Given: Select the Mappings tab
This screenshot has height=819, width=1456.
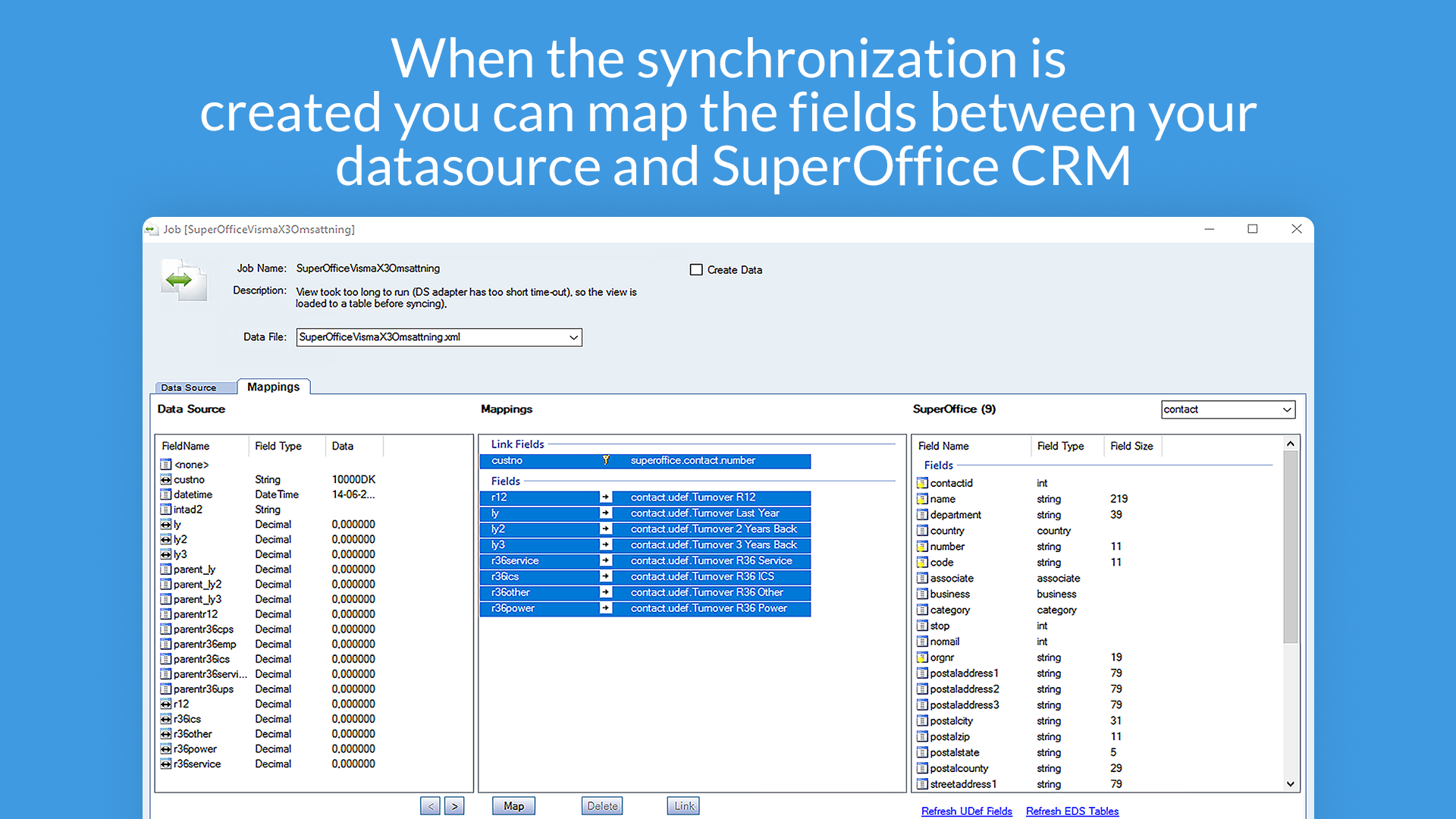Looking at the screenshot, I should (274, 387).
